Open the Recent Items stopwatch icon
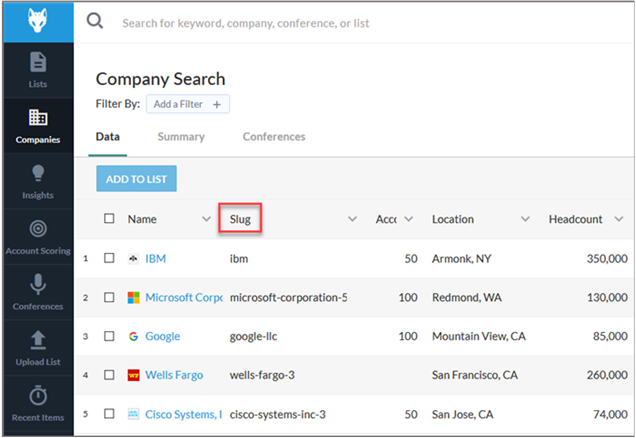636x438 pixels. [x=37, y=396]
